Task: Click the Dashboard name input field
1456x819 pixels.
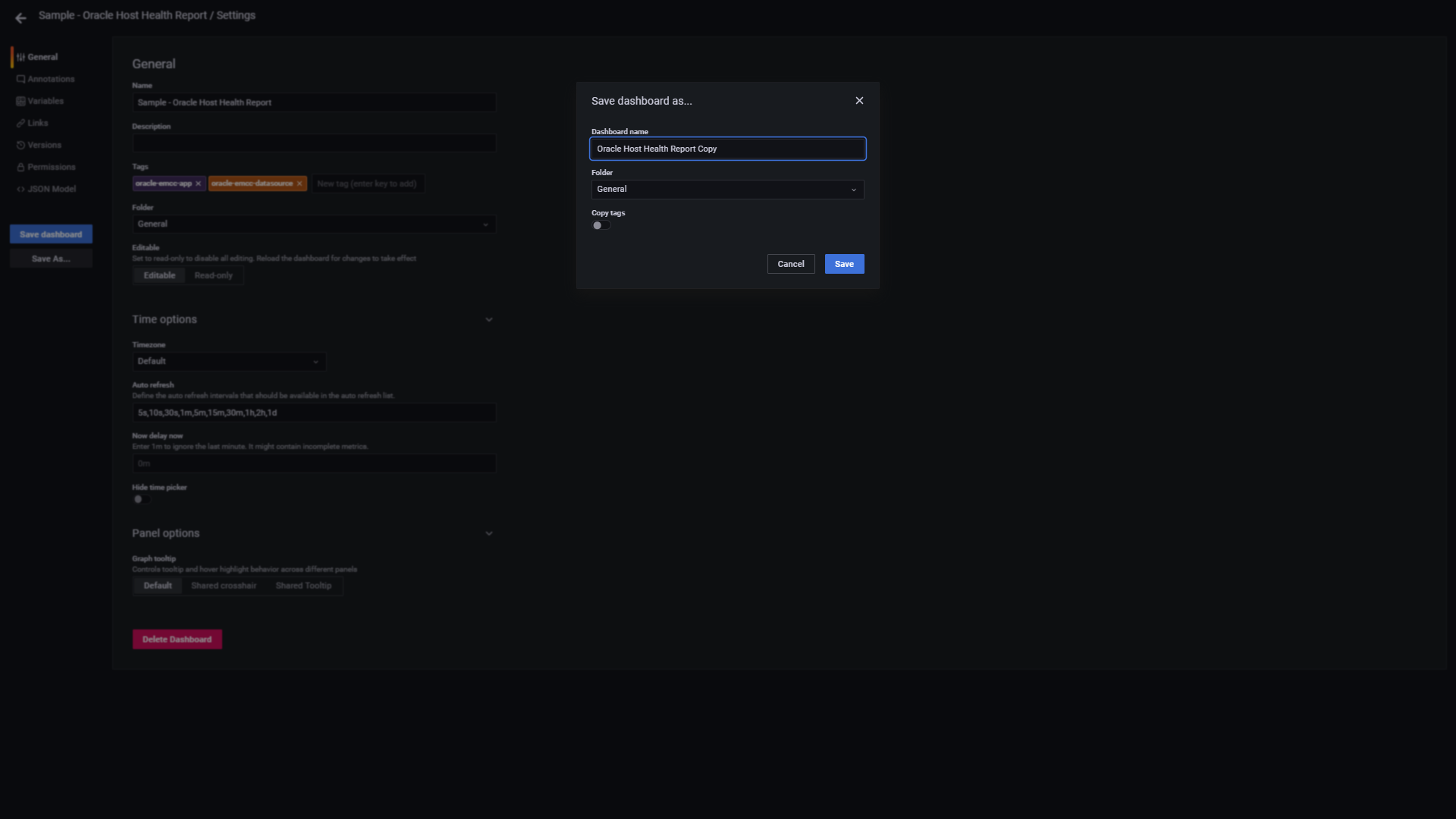Action: [726, 149]
